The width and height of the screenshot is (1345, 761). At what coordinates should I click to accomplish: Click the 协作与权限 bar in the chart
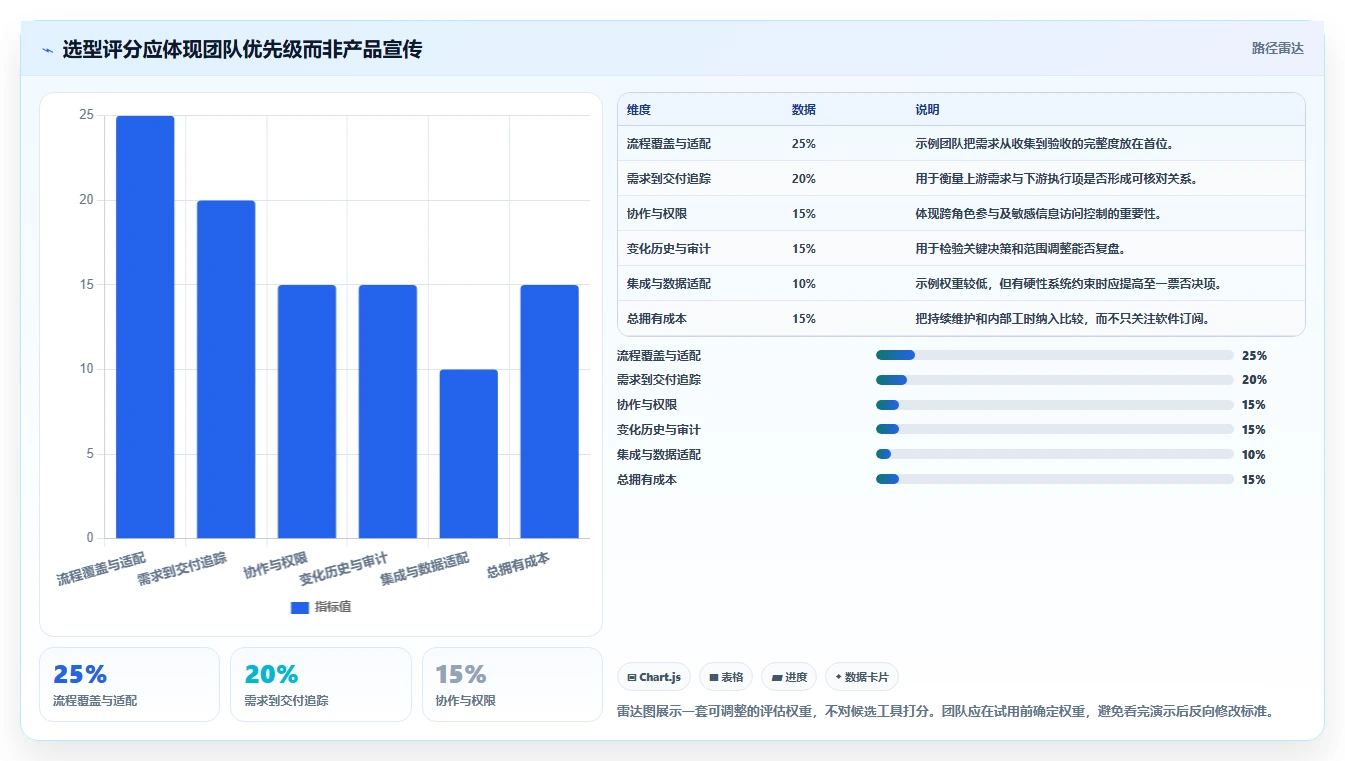[307, 412]
